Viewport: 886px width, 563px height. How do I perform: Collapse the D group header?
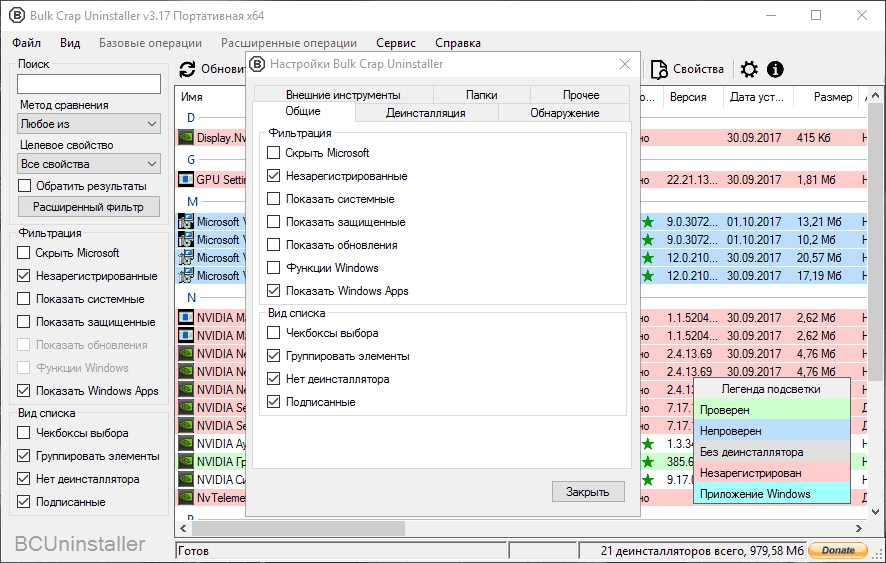point(191,118)
